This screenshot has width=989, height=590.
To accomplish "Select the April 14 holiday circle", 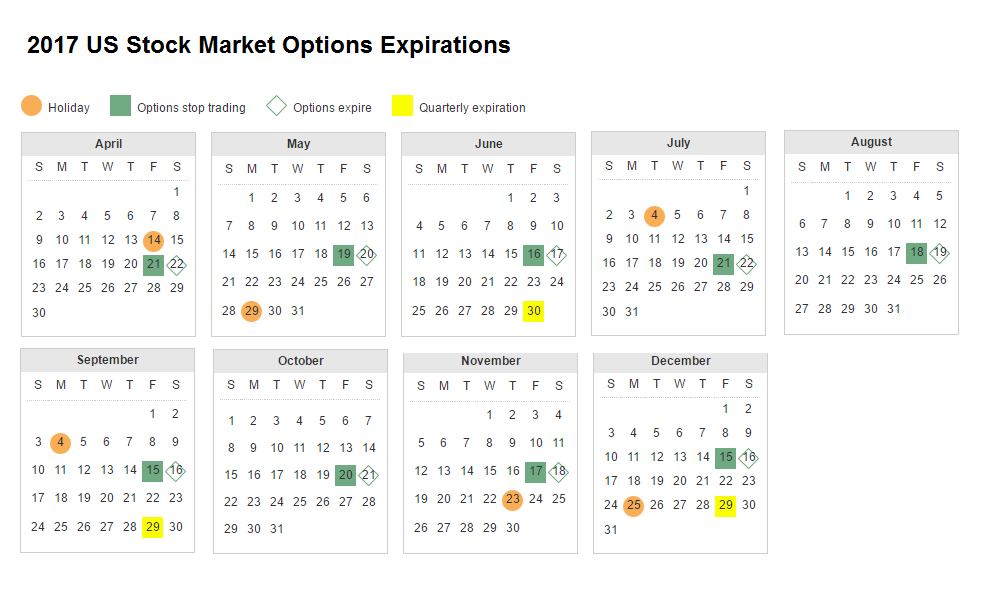I will tap(153, 240).
